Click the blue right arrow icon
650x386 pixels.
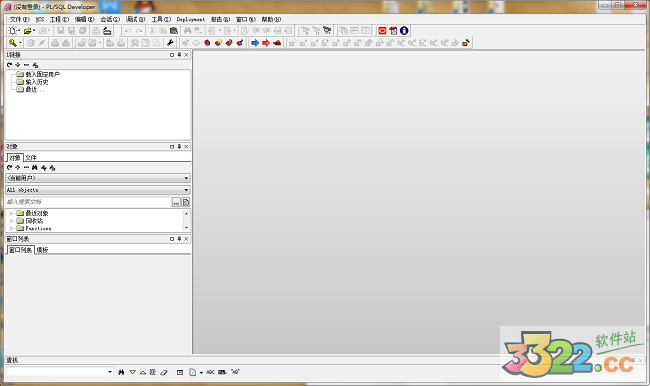click(x=255, y=43)
